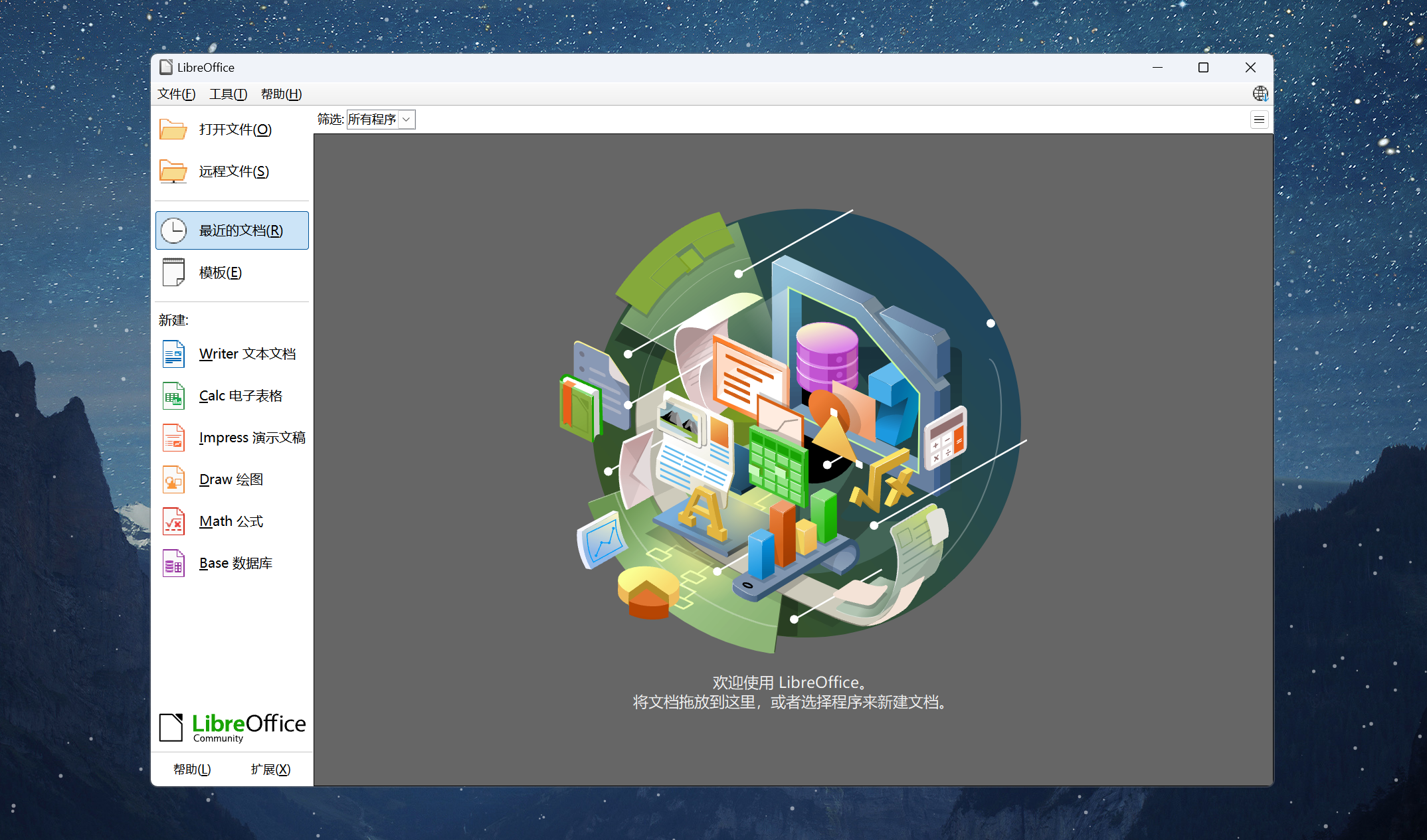The height and width of the screenshot is (840, 1427).
Task: Select the Recent Documents clock icon
Action: 174,230
